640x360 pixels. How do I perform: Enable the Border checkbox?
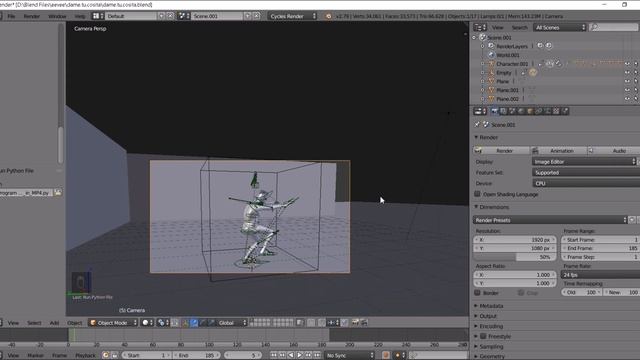tap(477, 293)
